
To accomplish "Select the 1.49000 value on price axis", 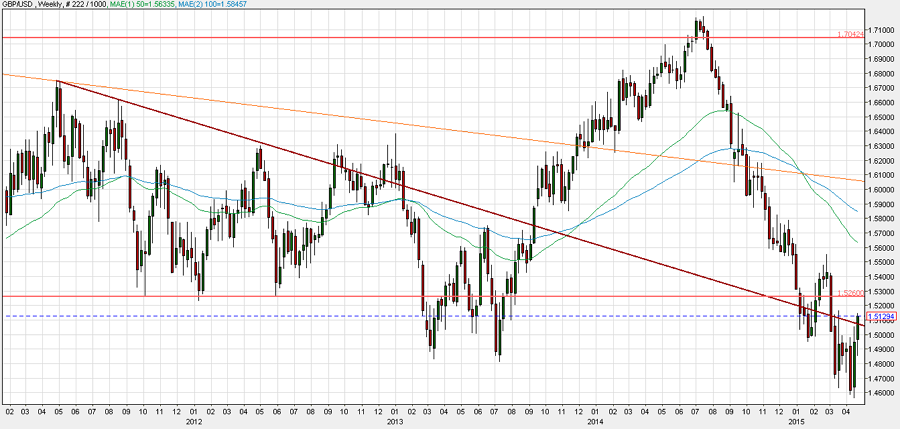I will pyautogui.click(x=882, y=349).
